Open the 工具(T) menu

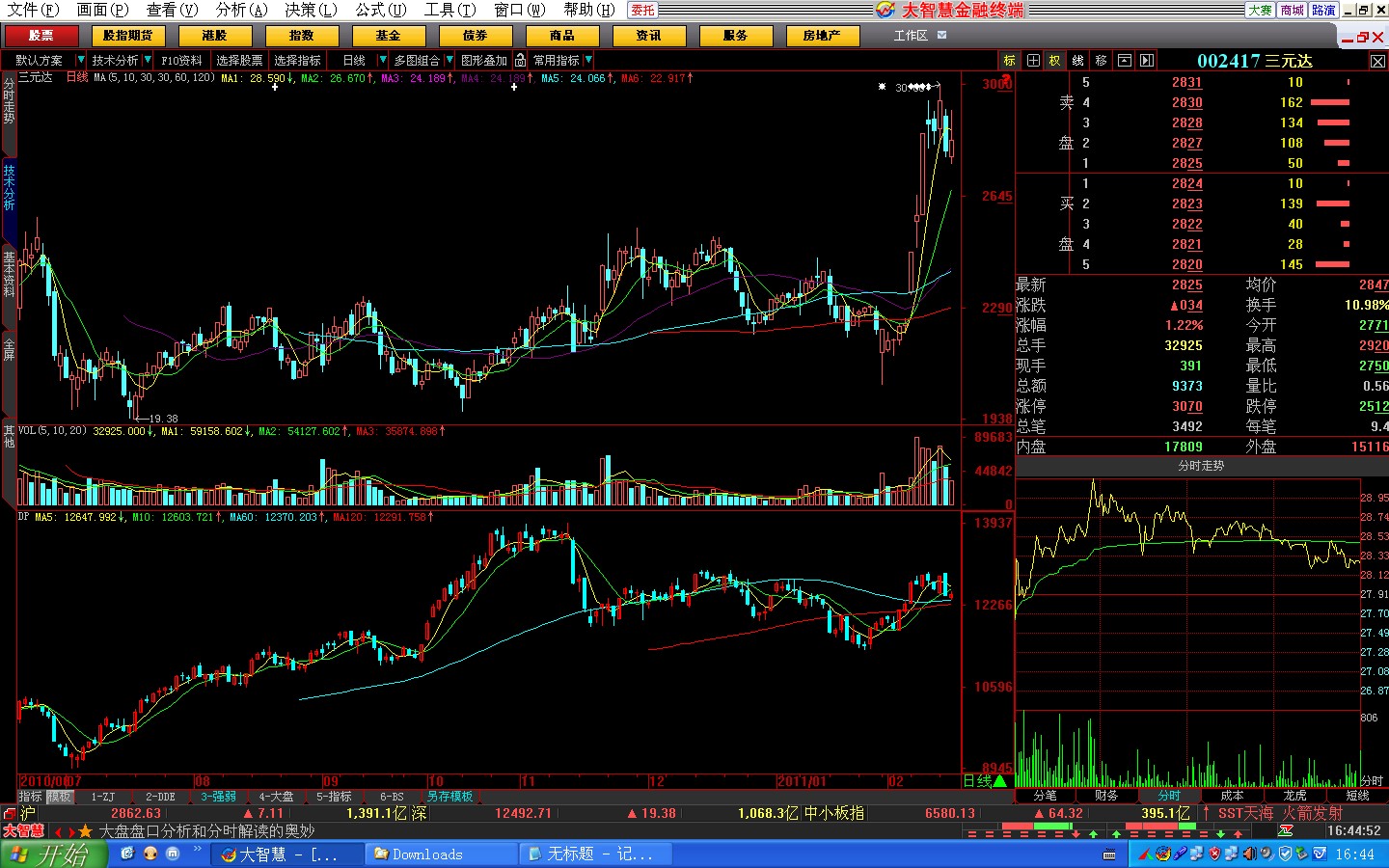pyautogui.click(x=449, y=10)
